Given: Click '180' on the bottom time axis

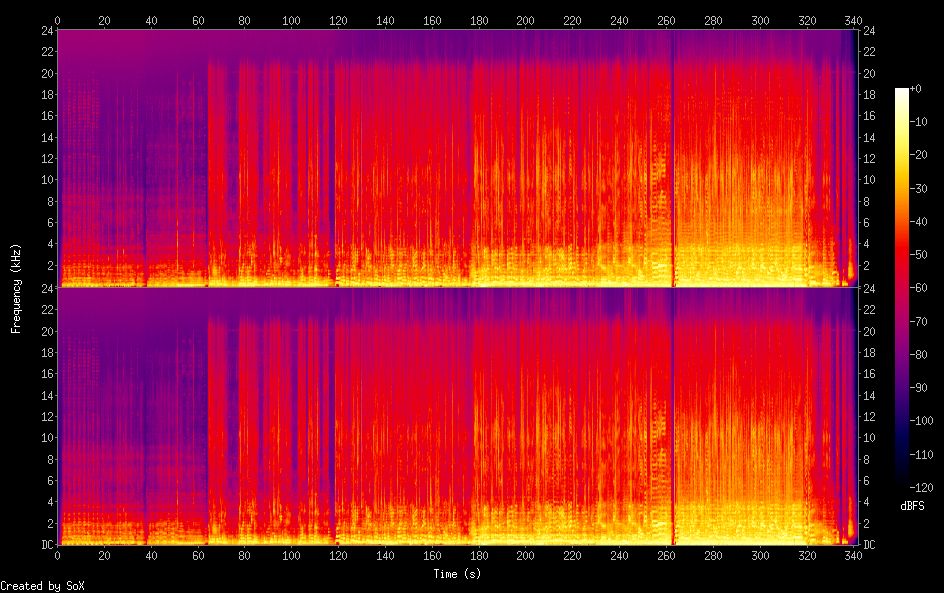Looking at the screenshot, I should (x=479, y=556).
